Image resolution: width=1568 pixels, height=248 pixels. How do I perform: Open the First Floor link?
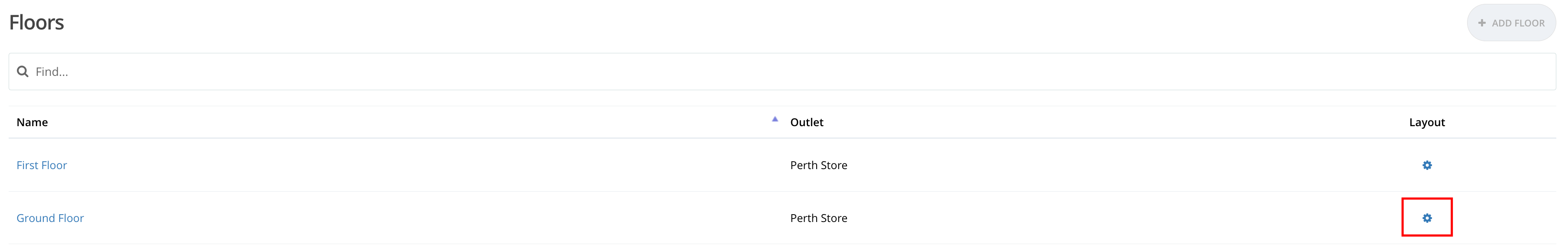(42, 165)
